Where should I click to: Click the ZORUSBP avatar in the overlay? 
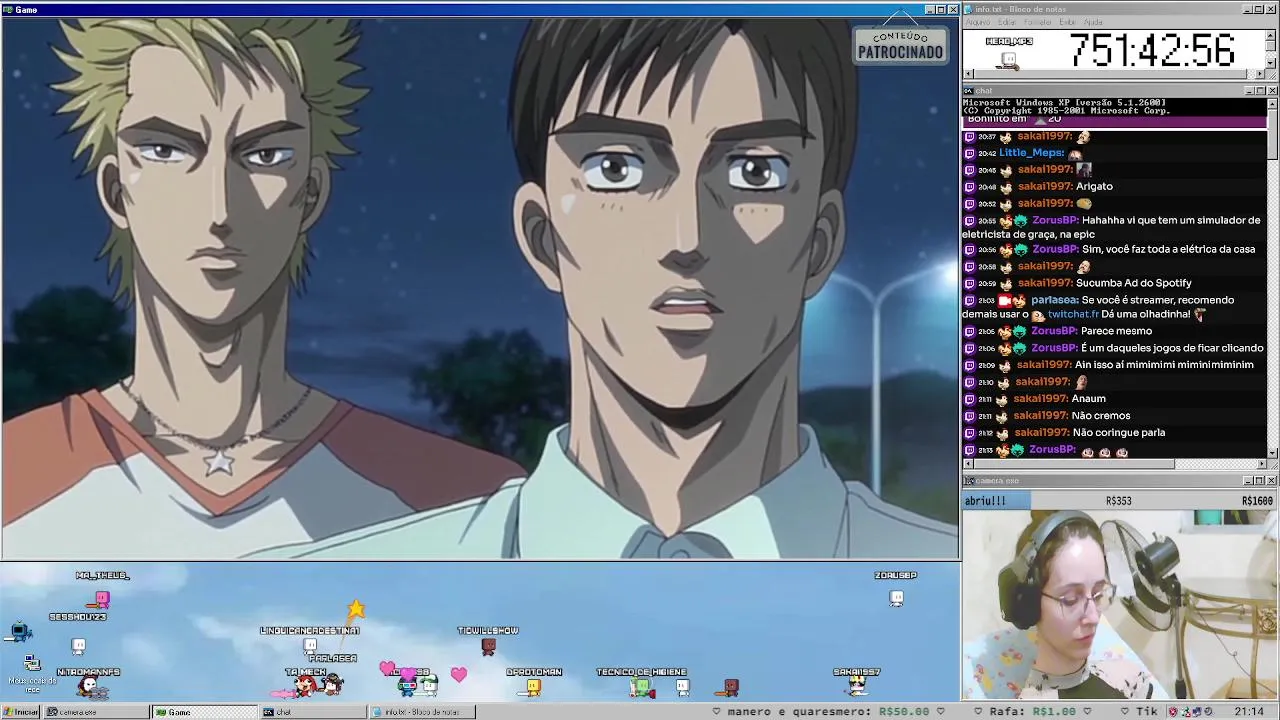tap(896, 598)
